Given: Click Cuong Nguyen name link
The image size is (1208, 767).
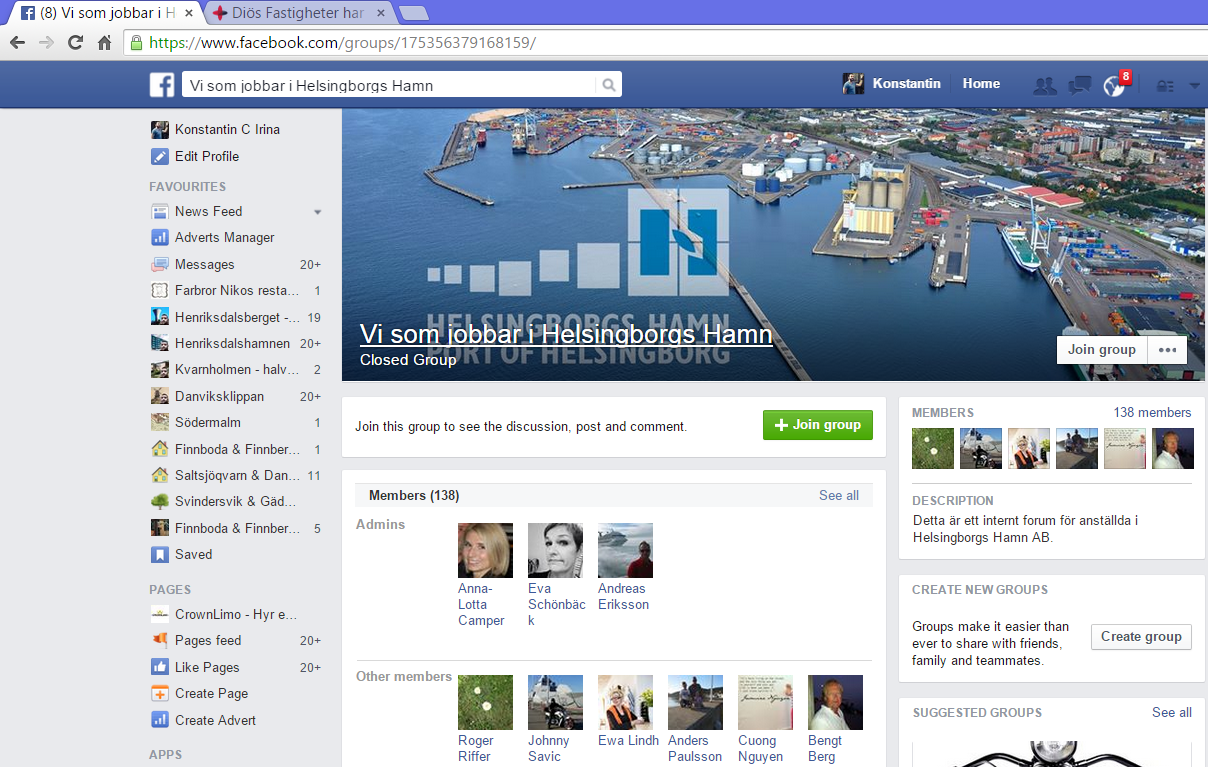Looking at the screenshot, I should coord(761,748).
